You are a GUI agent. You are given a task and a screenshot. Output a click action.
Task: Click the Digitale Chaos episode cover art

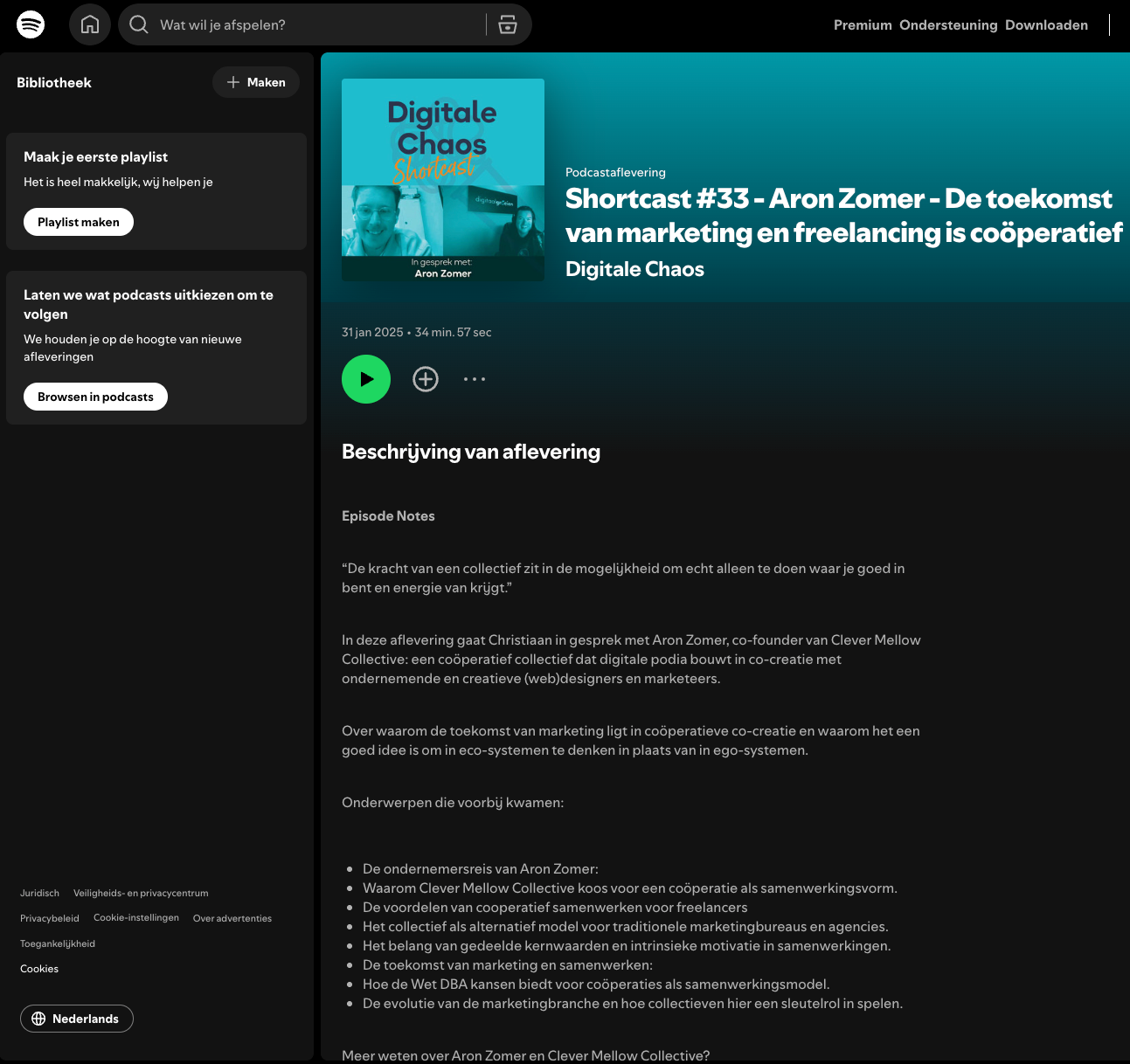(443, 180)
